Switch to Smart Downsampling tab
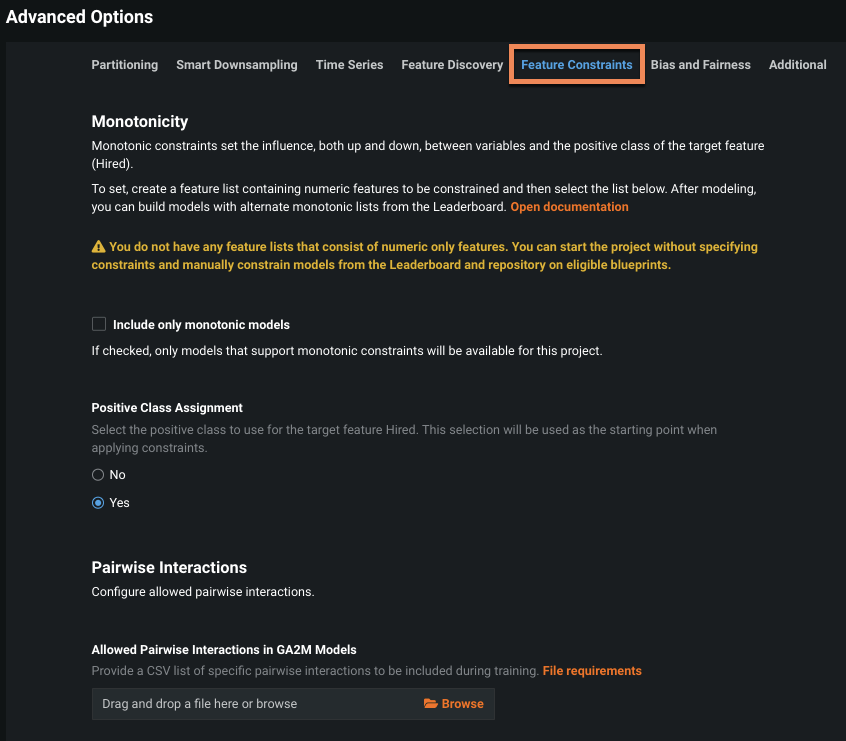The height and width of the screenshot is (741, 846). tap(237, 65)
